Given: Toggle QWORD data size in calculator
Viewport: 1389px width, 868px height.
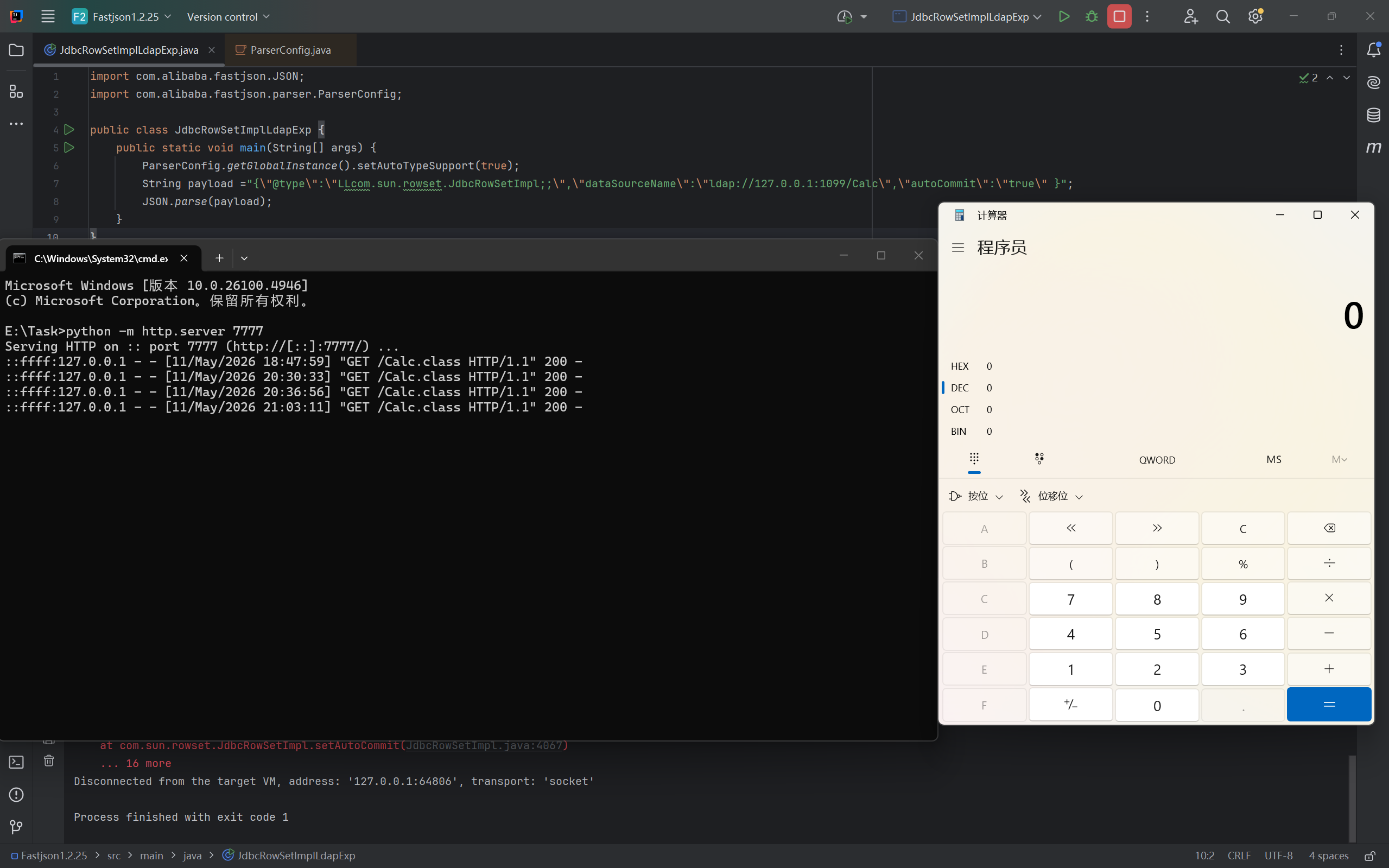Looking at the screenshot, I should [1157, 460].
